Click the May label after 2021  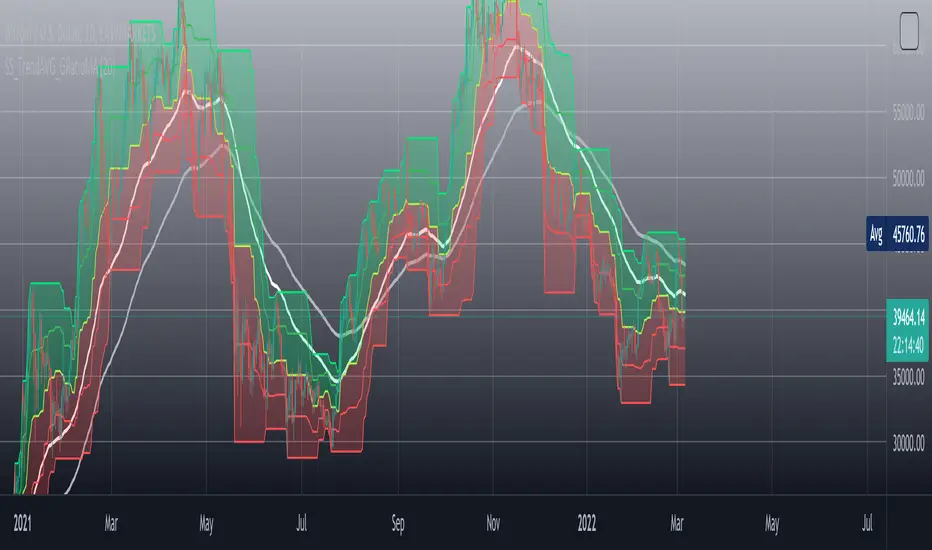point(206,523)
